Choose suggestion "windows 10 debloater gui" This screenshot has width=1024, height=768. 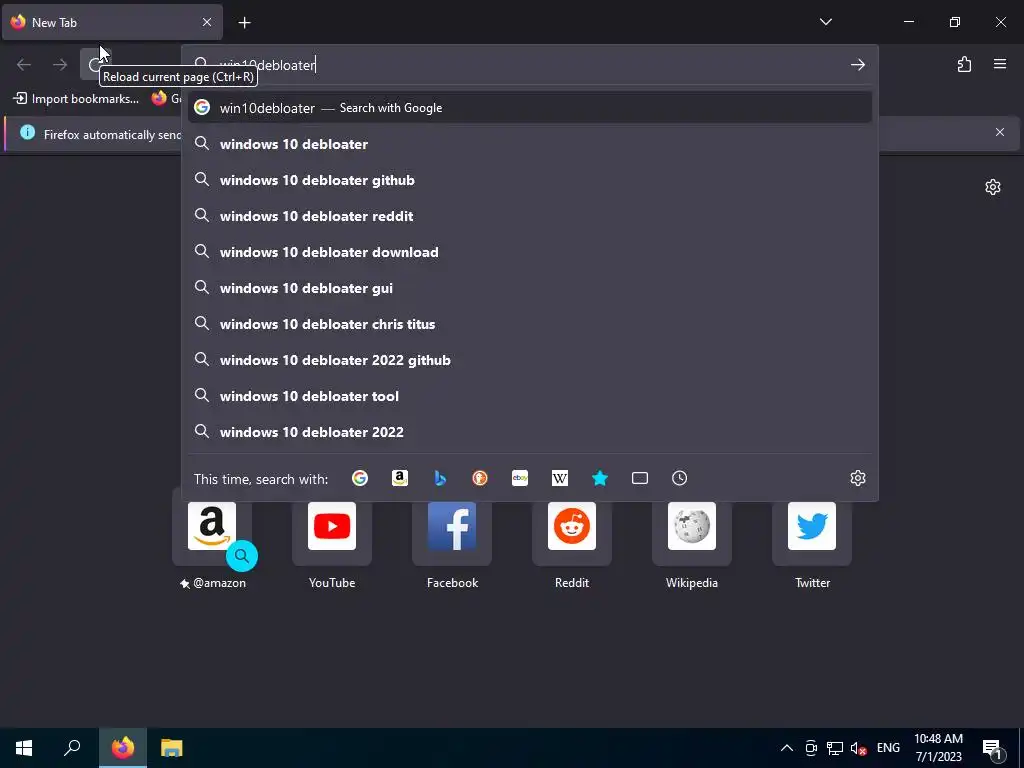[x=530, y=288]
